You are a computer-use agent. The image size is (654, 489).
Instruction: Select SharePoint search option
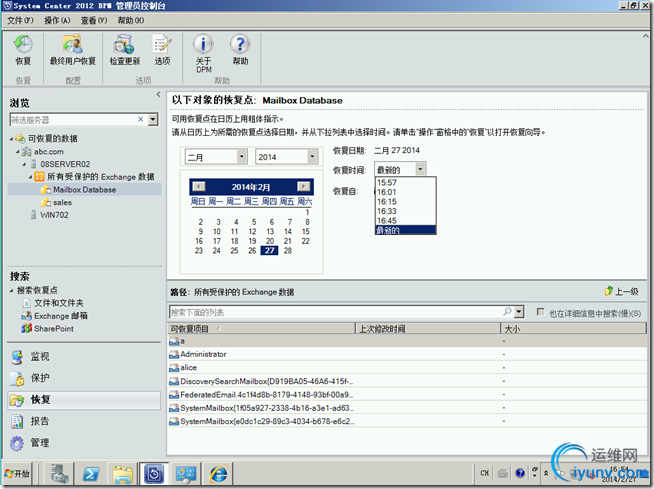point(48,329)
